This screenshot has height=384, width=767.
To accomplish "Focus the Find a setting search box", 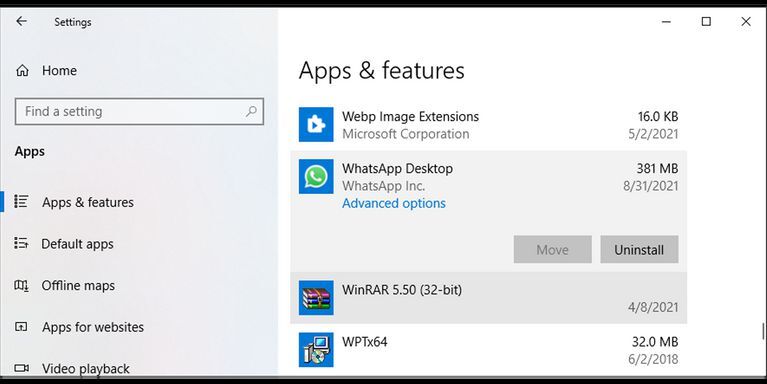I will point(139,112).
